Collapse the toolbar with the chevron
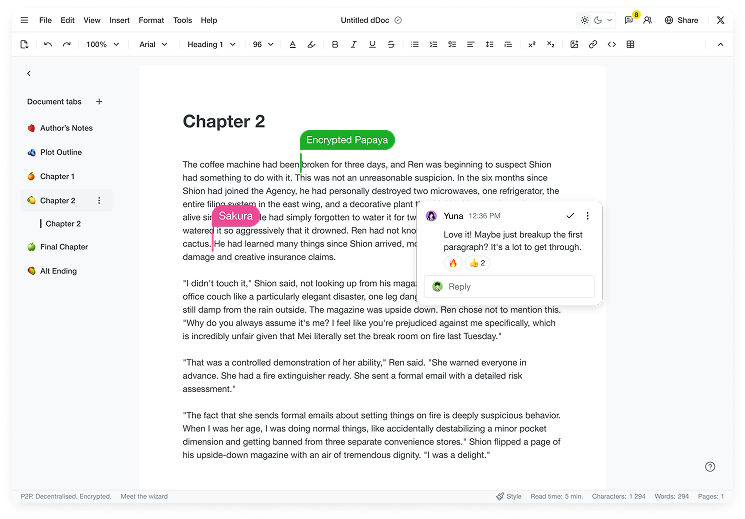The image size is (745, 519). coord(720,44)
